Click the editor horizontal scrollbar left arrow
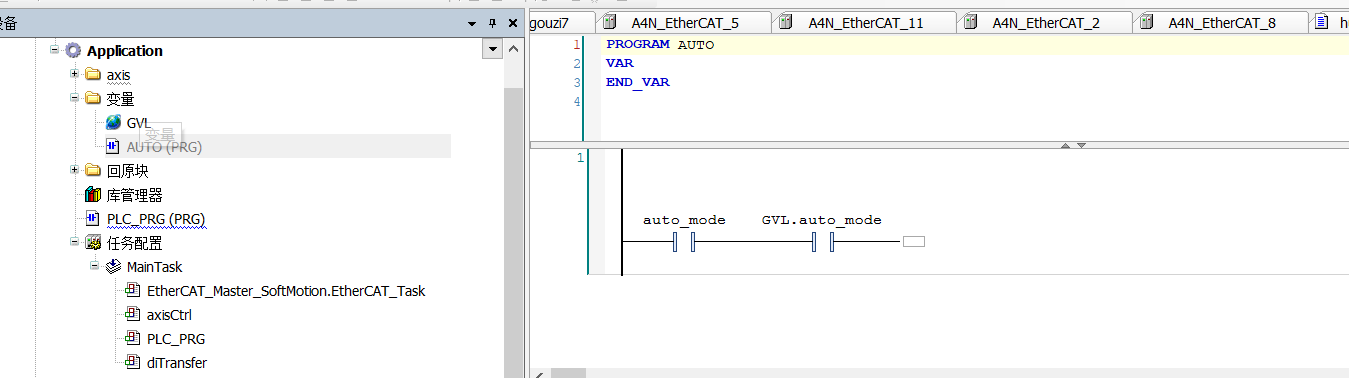 click(x=540, y=374)
